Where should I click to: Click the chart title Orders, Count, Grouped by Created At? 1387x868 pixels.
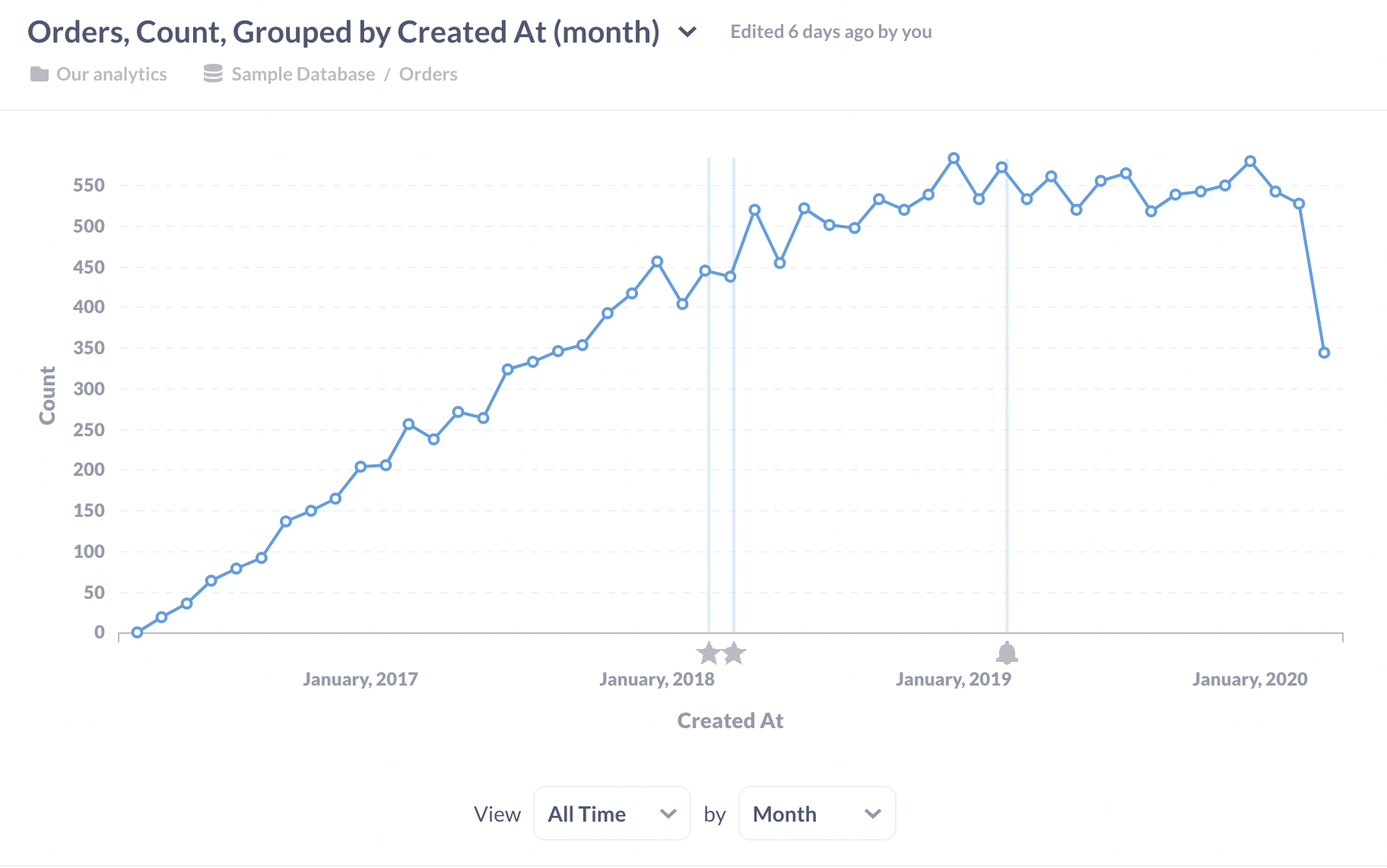pyautogui.click(x=342, y=32)
